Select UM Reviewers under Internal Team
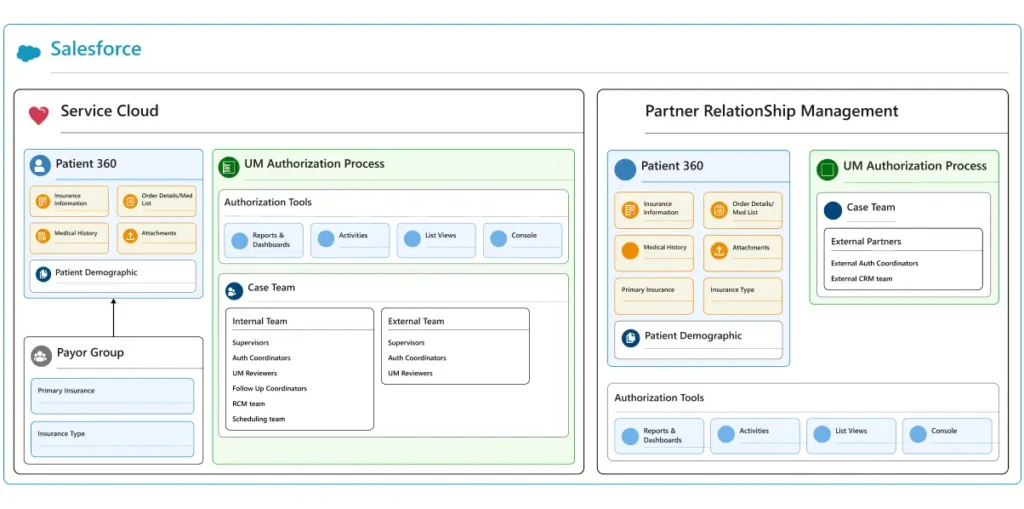This screenshot has height=509, width=1024. pyautogui.click(x=255, y=373)
